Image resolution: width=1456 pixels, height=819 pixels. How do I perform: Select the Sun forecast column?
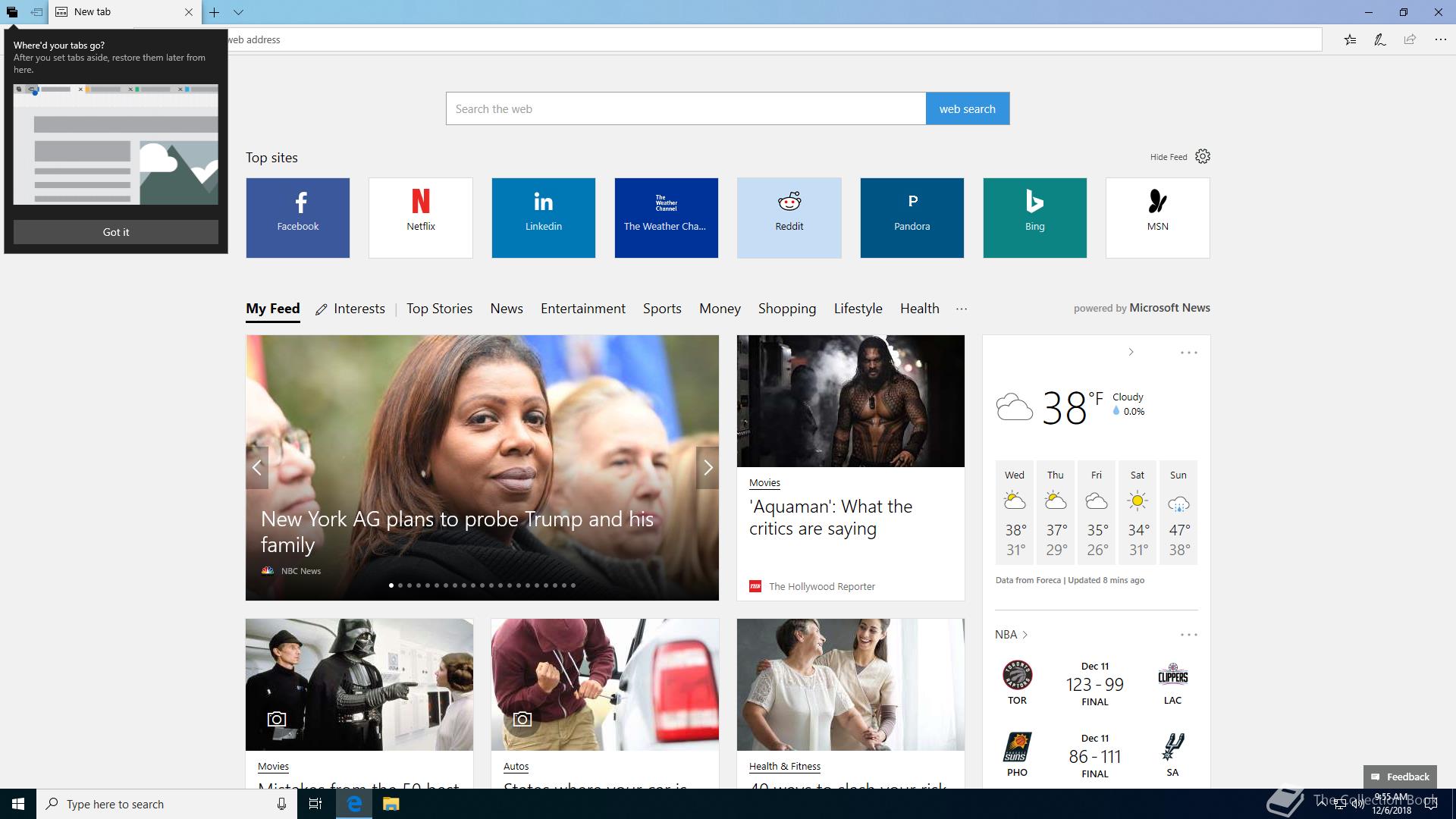[x=1178, y=513]
